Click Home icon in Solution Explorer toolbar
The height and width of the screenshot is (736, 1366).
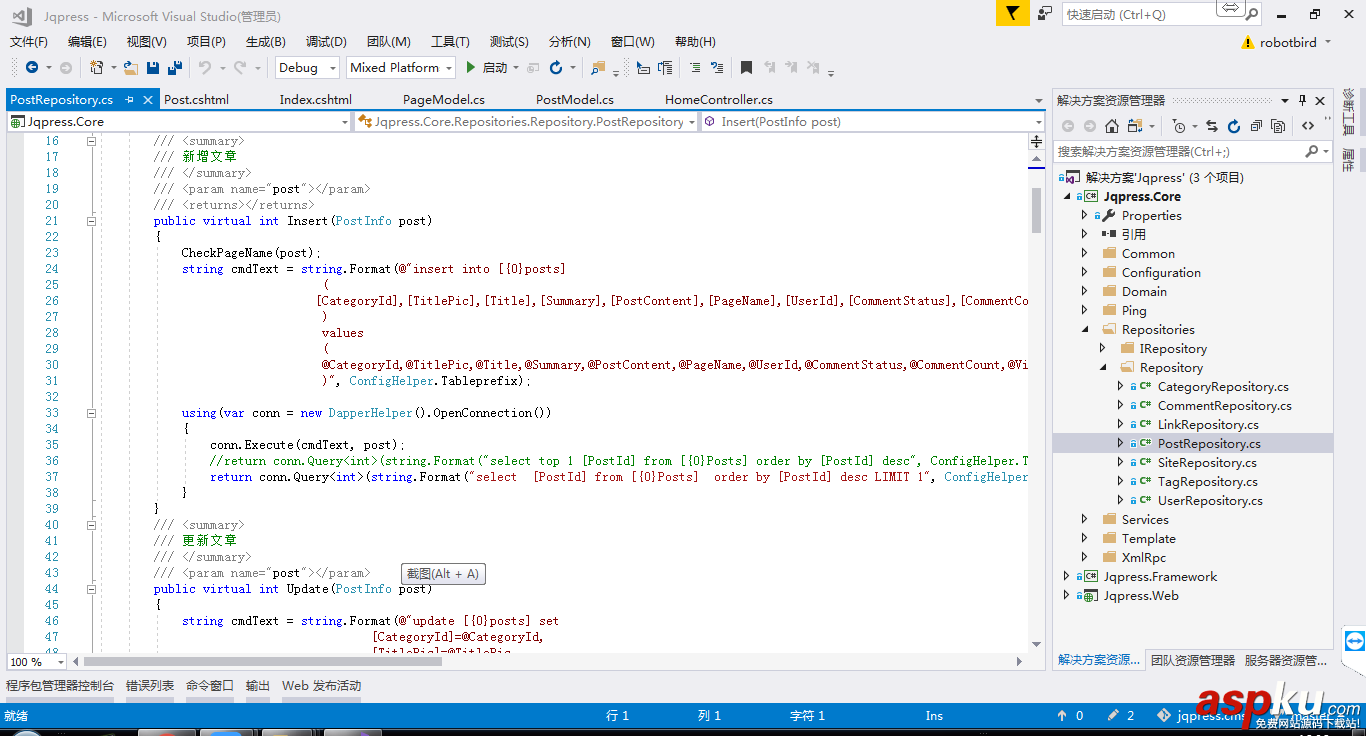click(1112, 126)
